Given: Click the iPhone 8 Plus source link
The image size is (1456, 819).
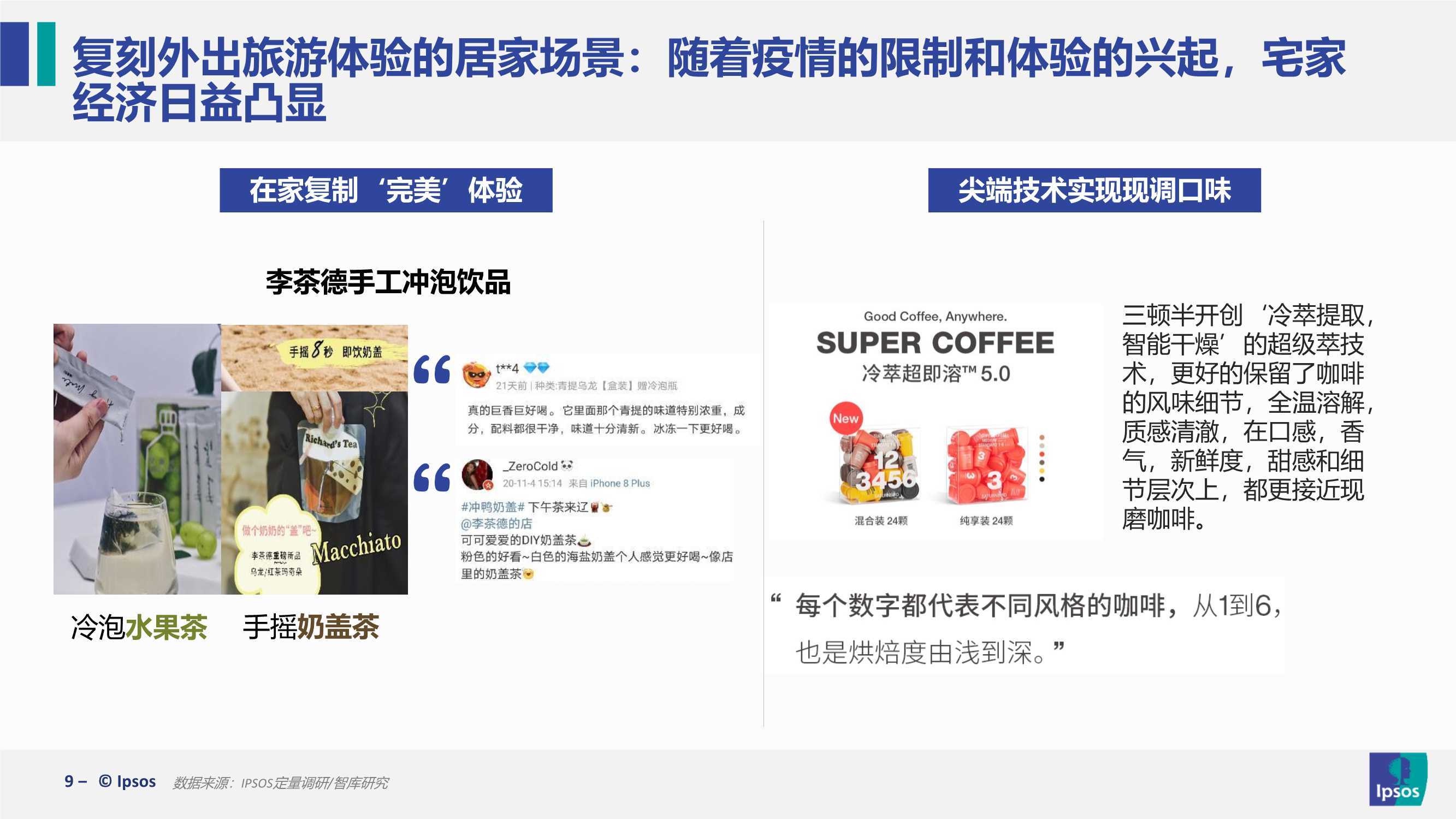Looking at the screenshot, I should [620, 483].
